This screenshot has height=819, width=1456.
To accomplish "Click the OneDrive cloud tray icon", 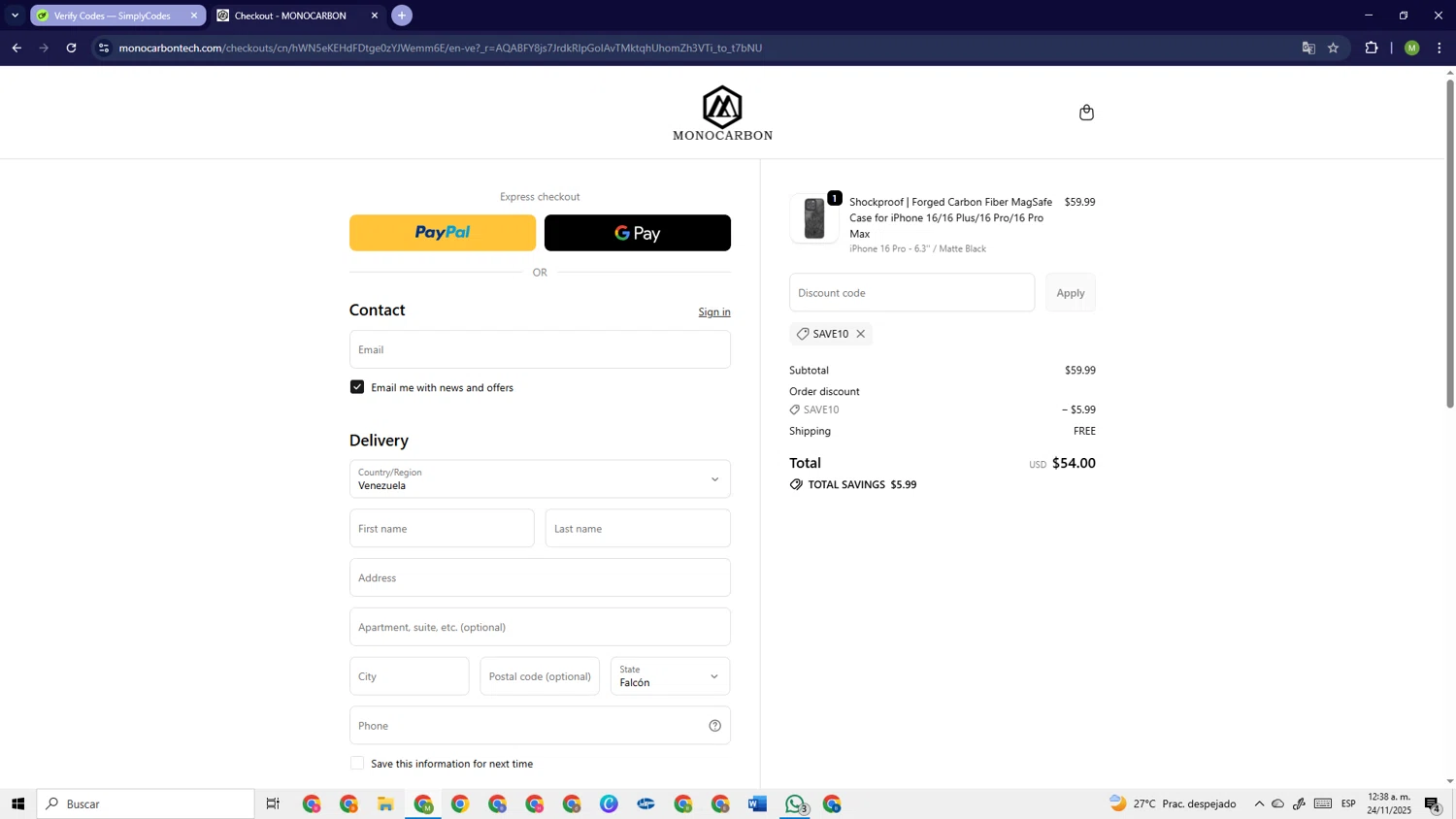I will coord(1278,803).
